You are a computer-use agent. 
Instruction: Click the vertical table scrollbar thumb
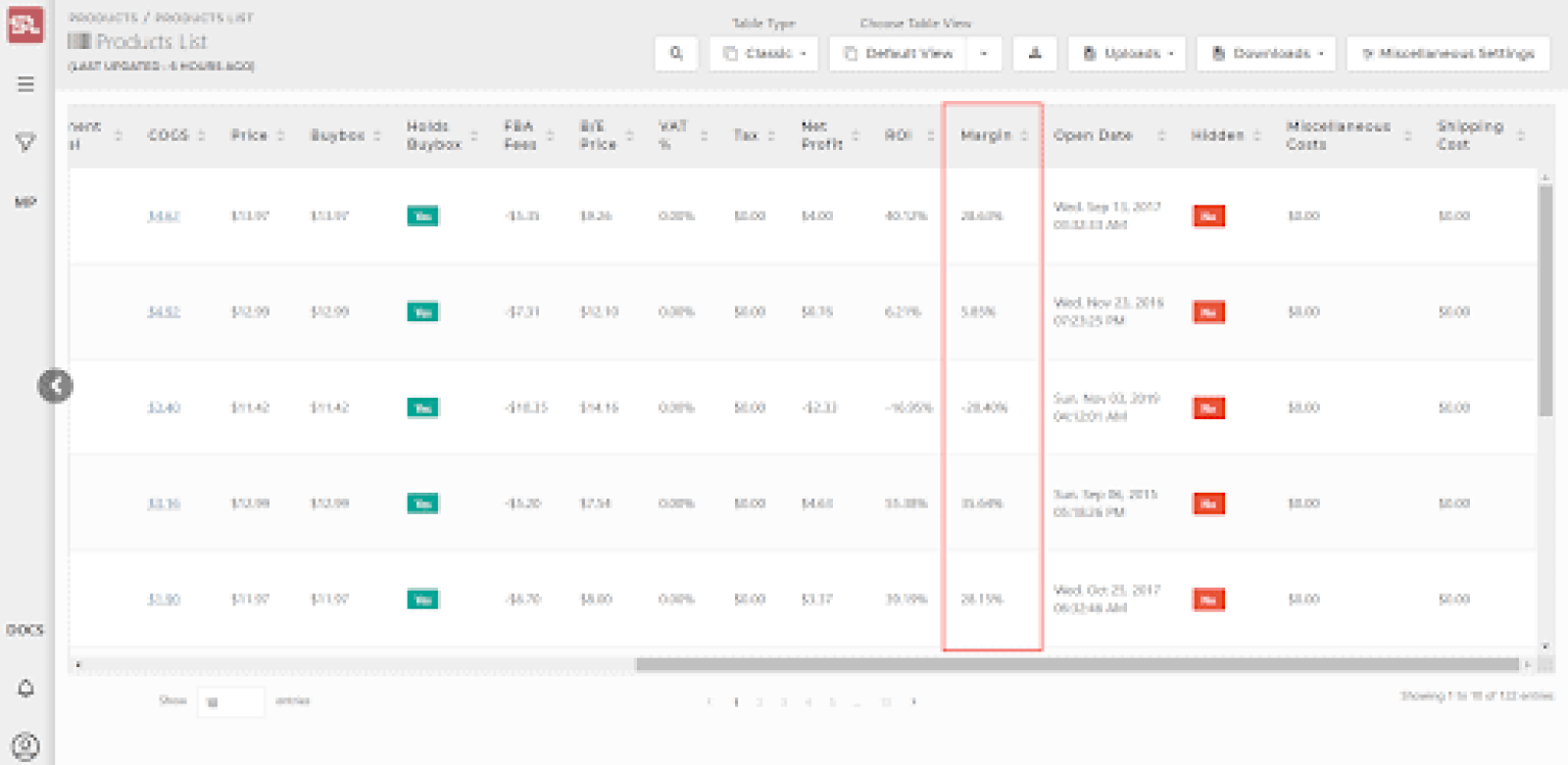pos(1545,301)
